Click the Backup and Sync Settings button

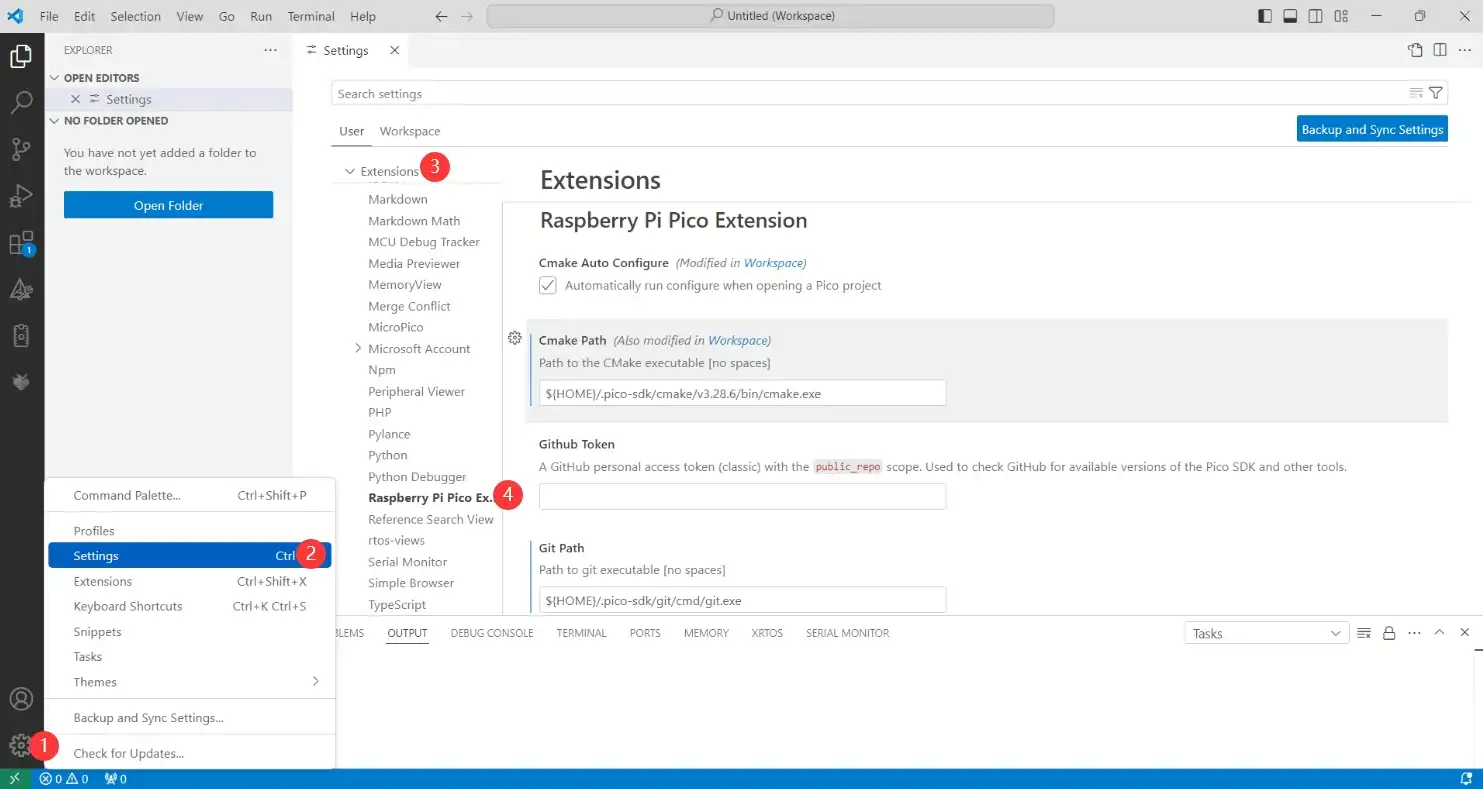pyautogui.click(x=1371, y=129)
